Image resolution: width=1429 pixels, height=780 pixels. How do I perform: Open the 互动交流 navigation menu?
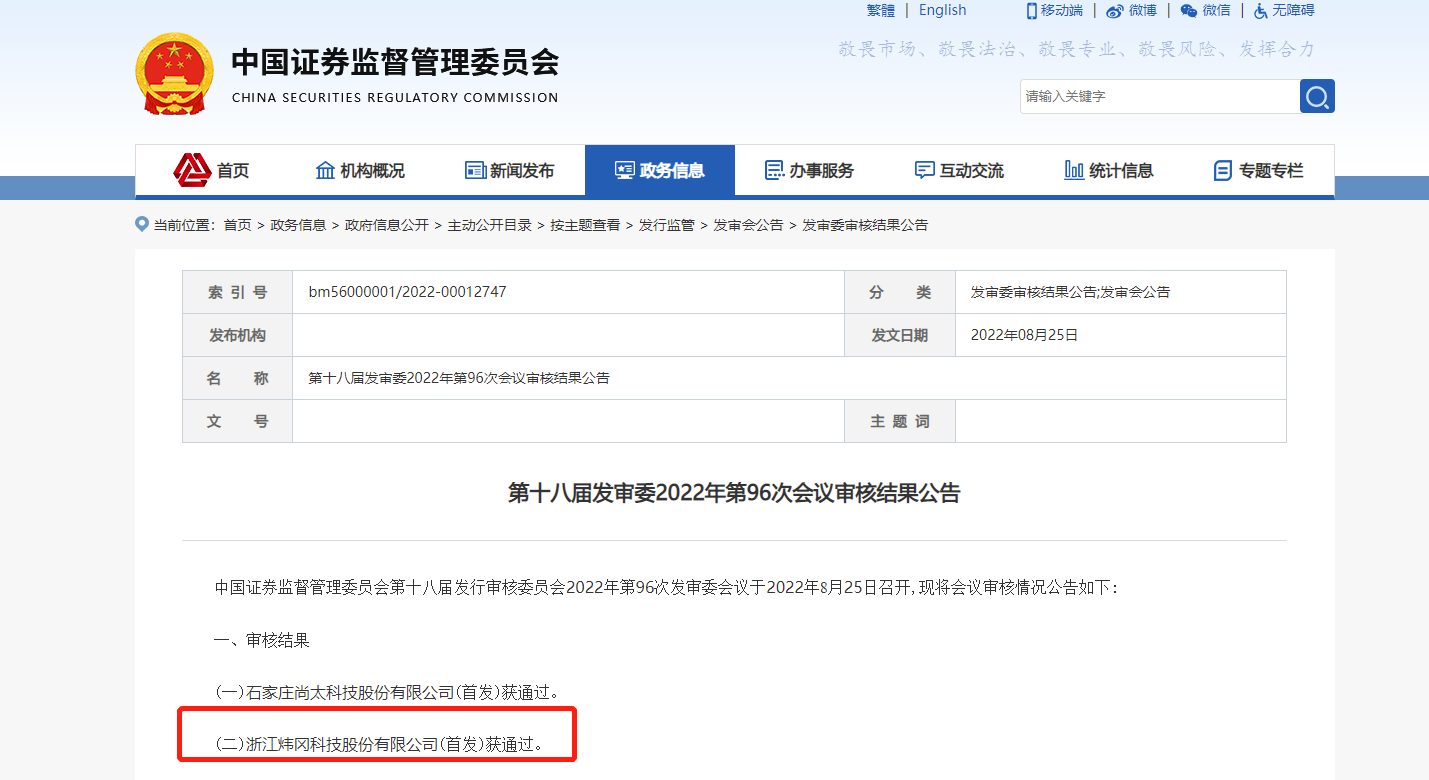[x=972, y=171]
